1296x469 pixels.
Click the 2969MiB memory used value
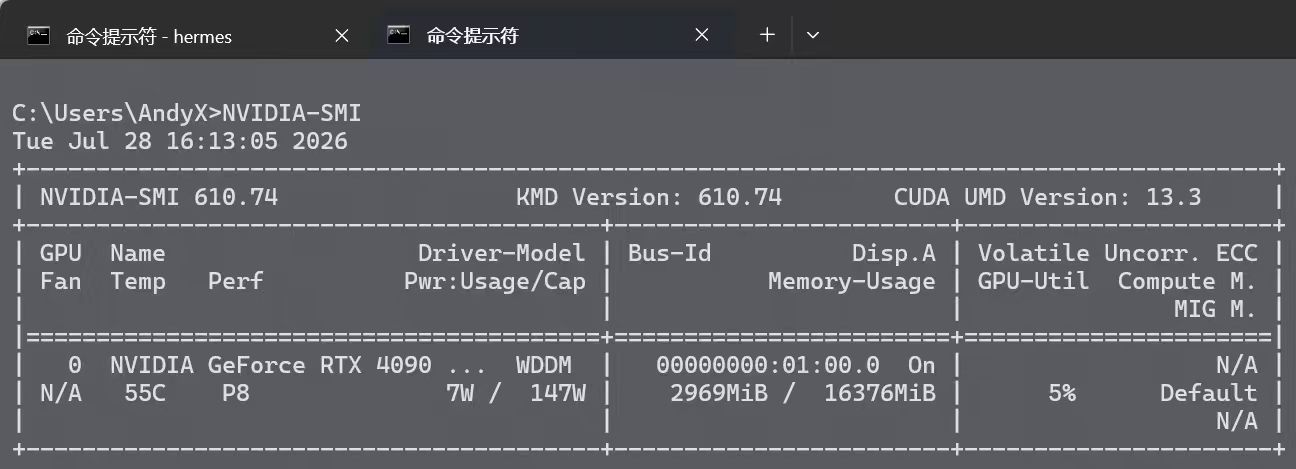point(719,393)
